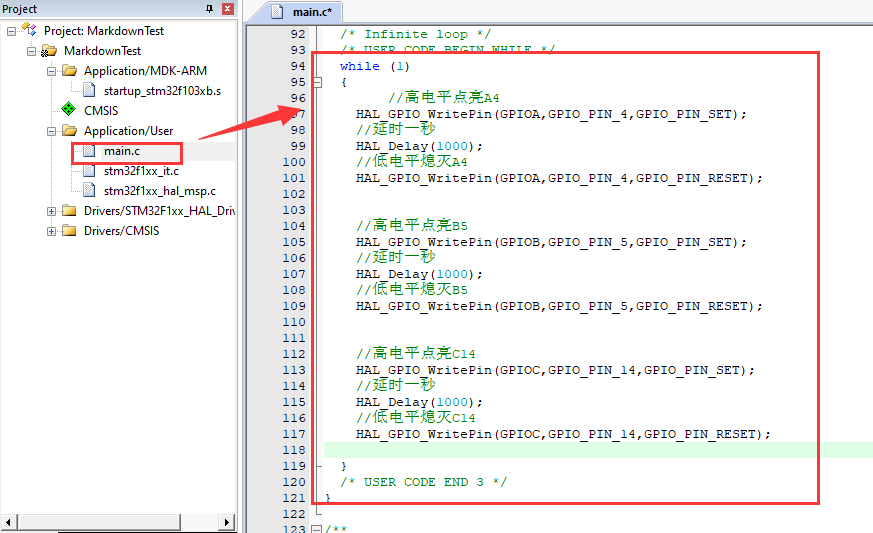Click the //低电平熄灭C14 comment on line 116

(x=415, y=418)
